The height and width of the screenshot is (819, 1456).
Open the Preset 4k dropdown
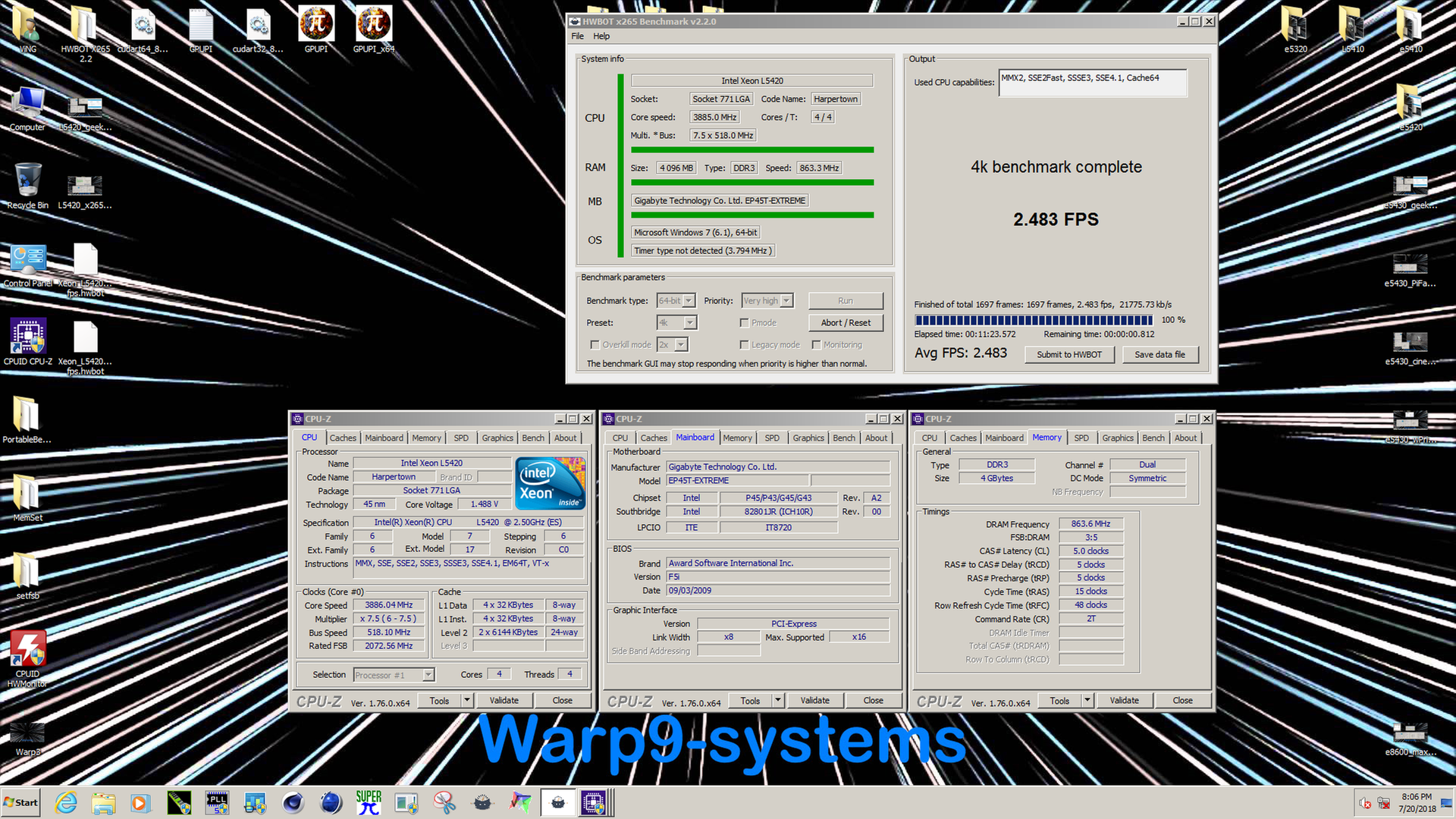[x=689, y=323]
